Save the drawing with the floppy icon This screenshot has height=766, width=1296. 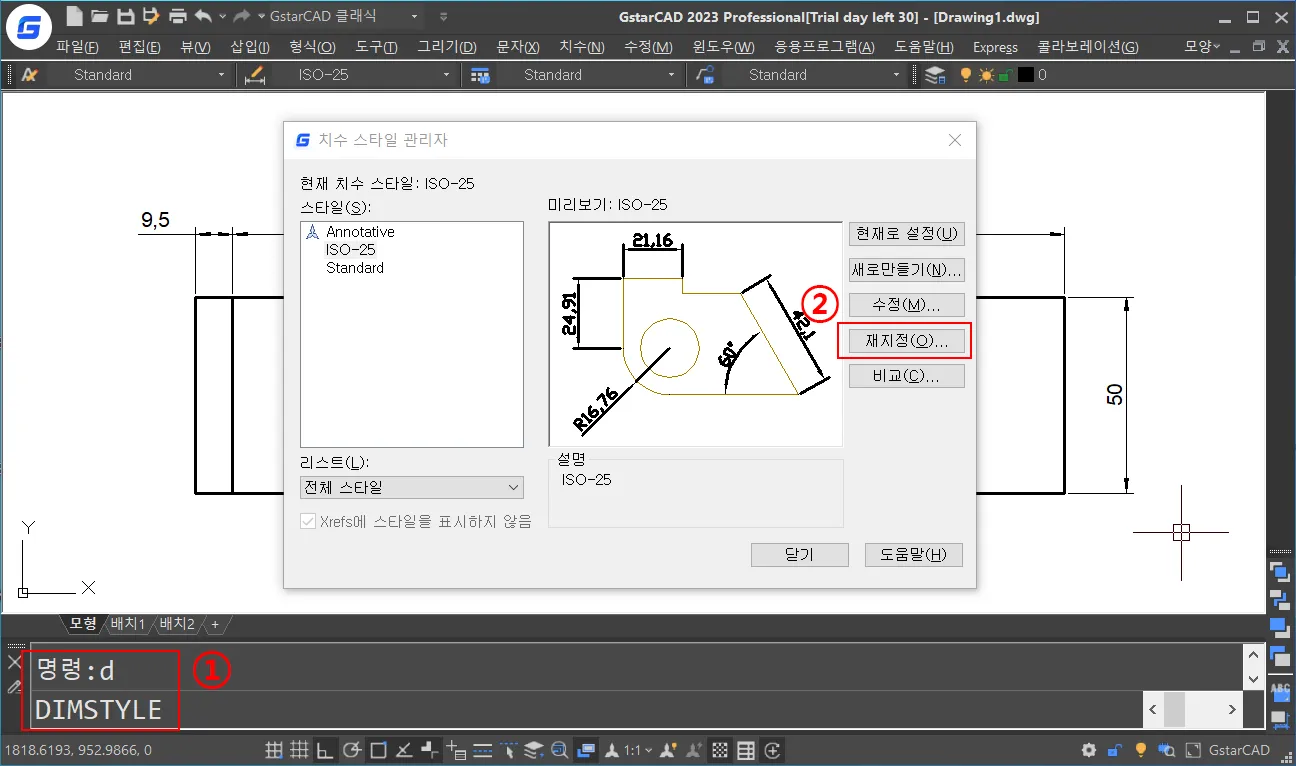125,16
